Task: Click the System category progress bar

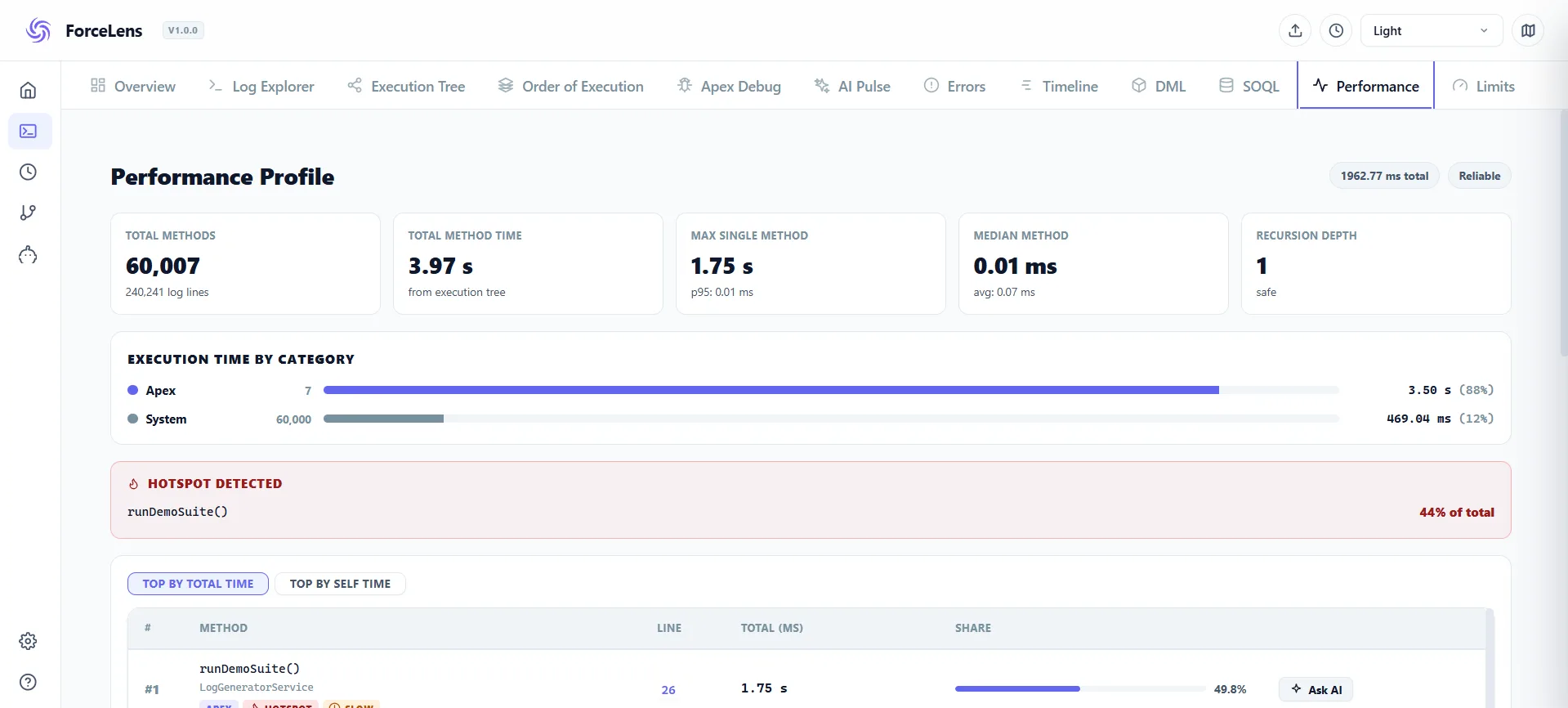Action: [x=831, y=419]
